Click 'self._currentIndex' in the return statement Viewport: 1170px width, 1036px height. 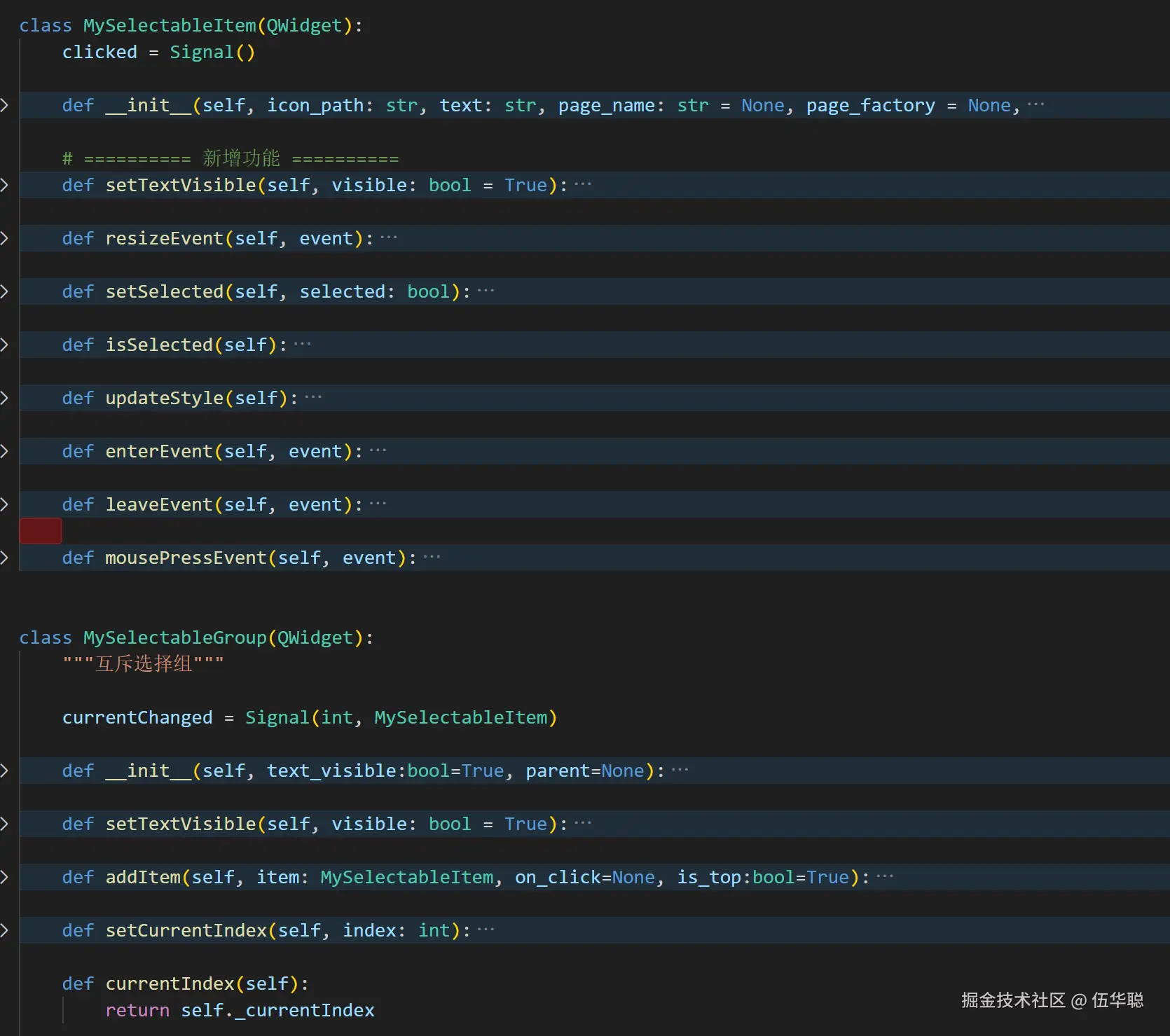pos(278,1010)
